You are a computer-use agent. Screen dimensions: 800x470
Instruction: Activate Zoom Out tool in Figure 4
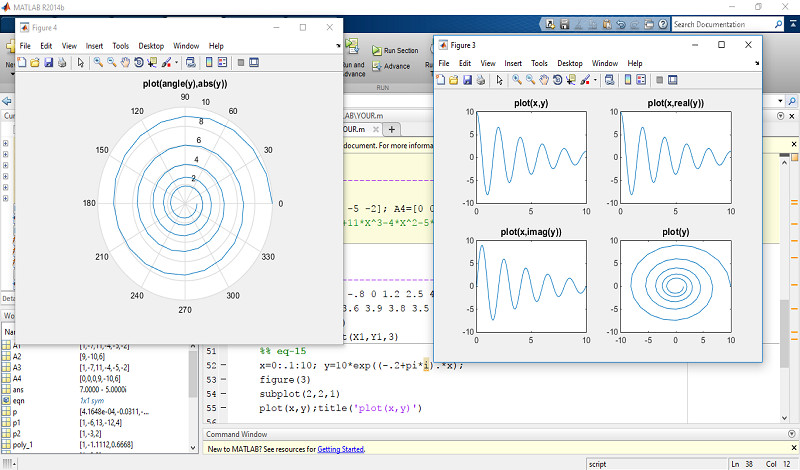pos(112,62)
